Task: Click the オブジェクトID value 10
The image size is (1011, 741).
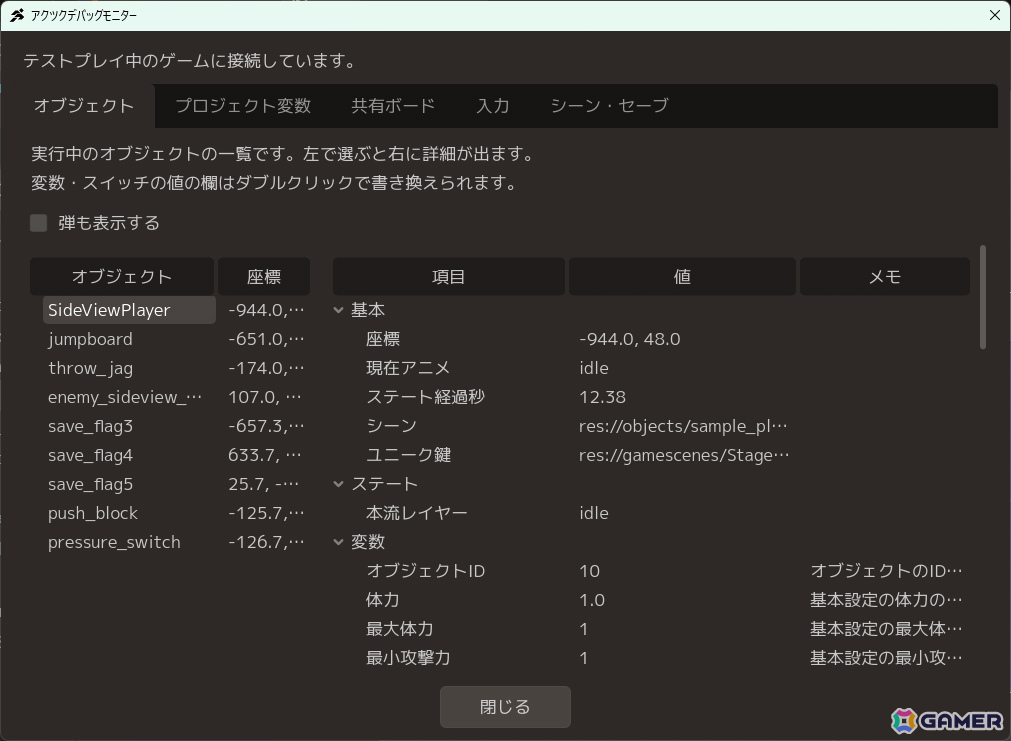Action: pos(589,571)
